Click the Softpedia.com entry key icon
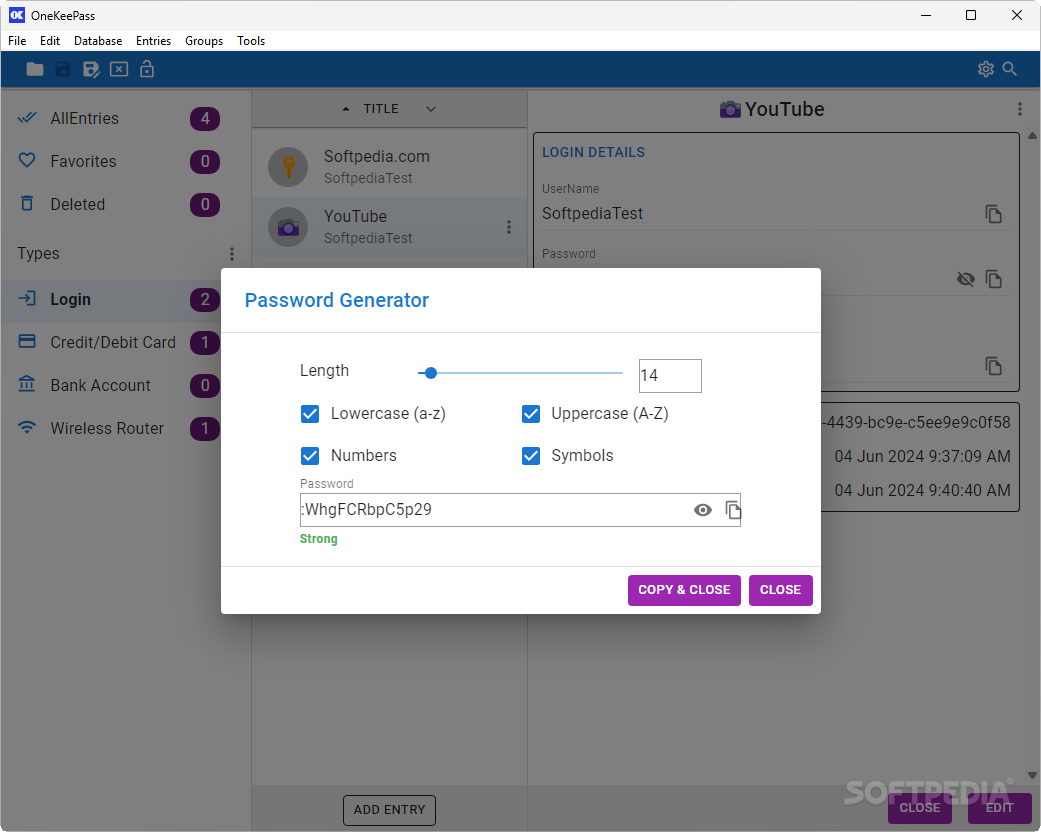 tap(288, 167)
